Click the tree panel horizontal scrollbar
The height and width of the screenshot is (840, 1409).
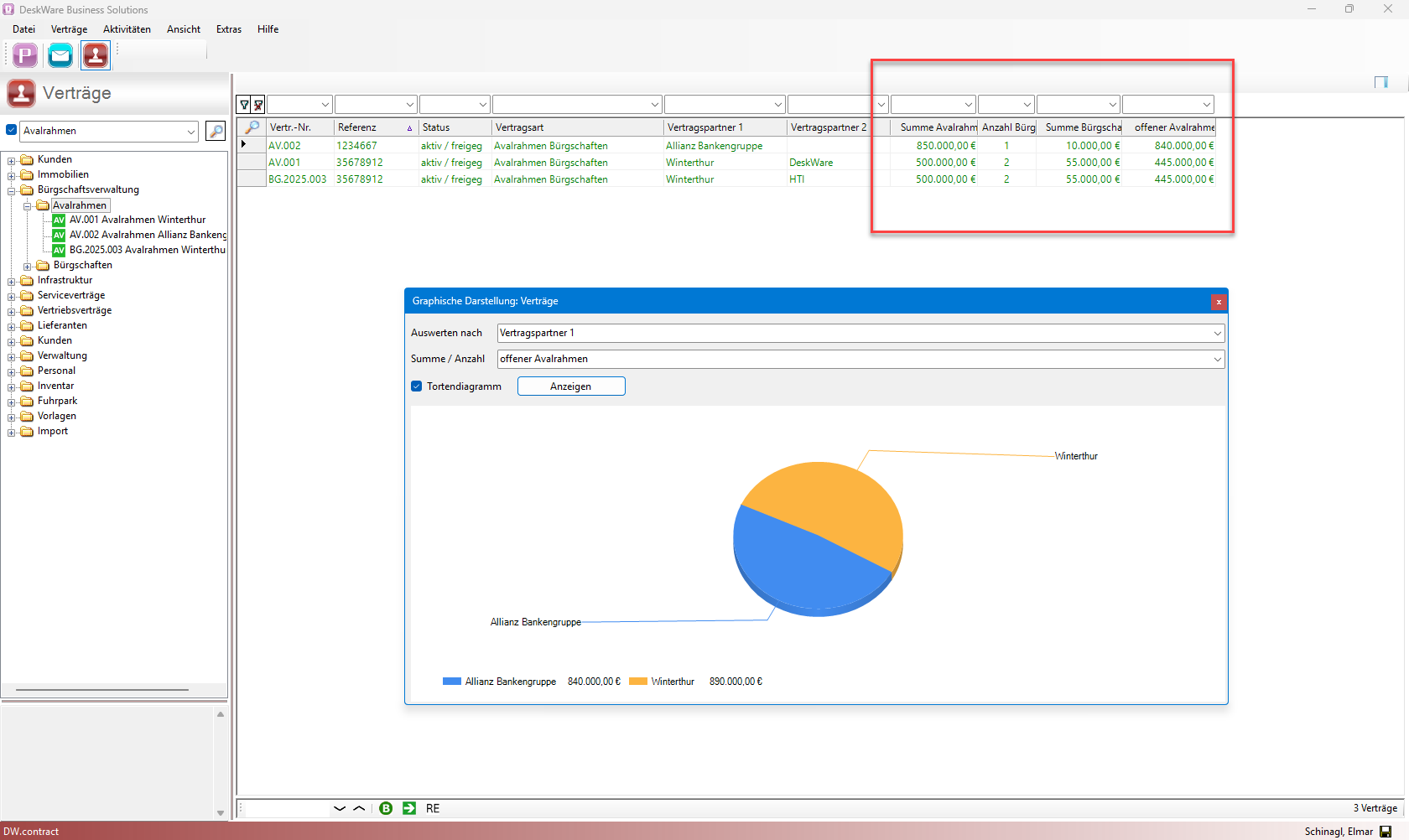click(x=102, y=690)
